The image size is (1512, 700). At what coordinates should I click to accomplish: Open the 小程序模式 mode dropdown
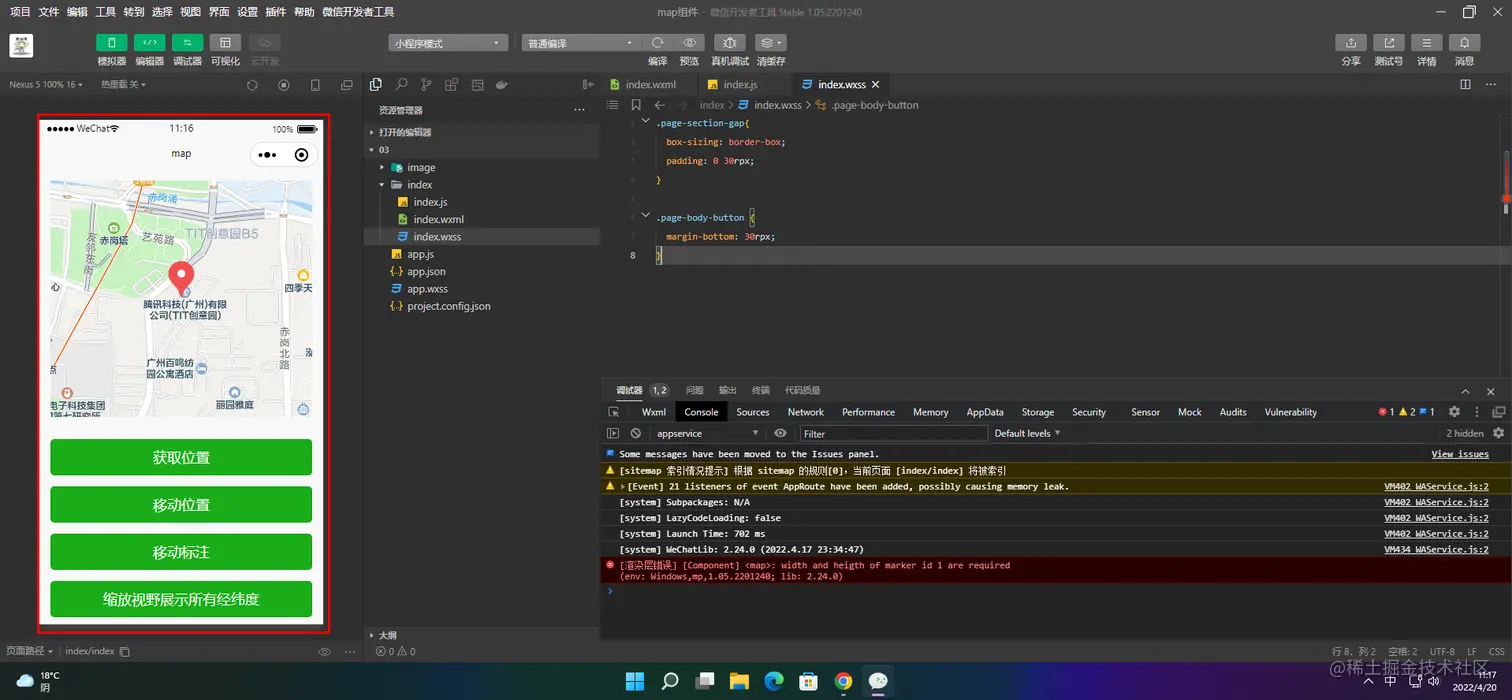[448, 43]
